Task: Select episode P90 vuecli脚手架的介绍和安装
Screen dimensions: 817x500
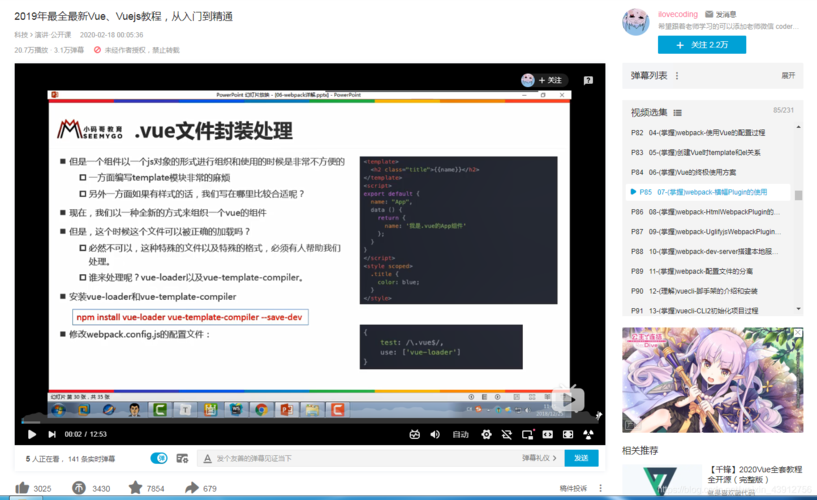Action: (708, 291)
